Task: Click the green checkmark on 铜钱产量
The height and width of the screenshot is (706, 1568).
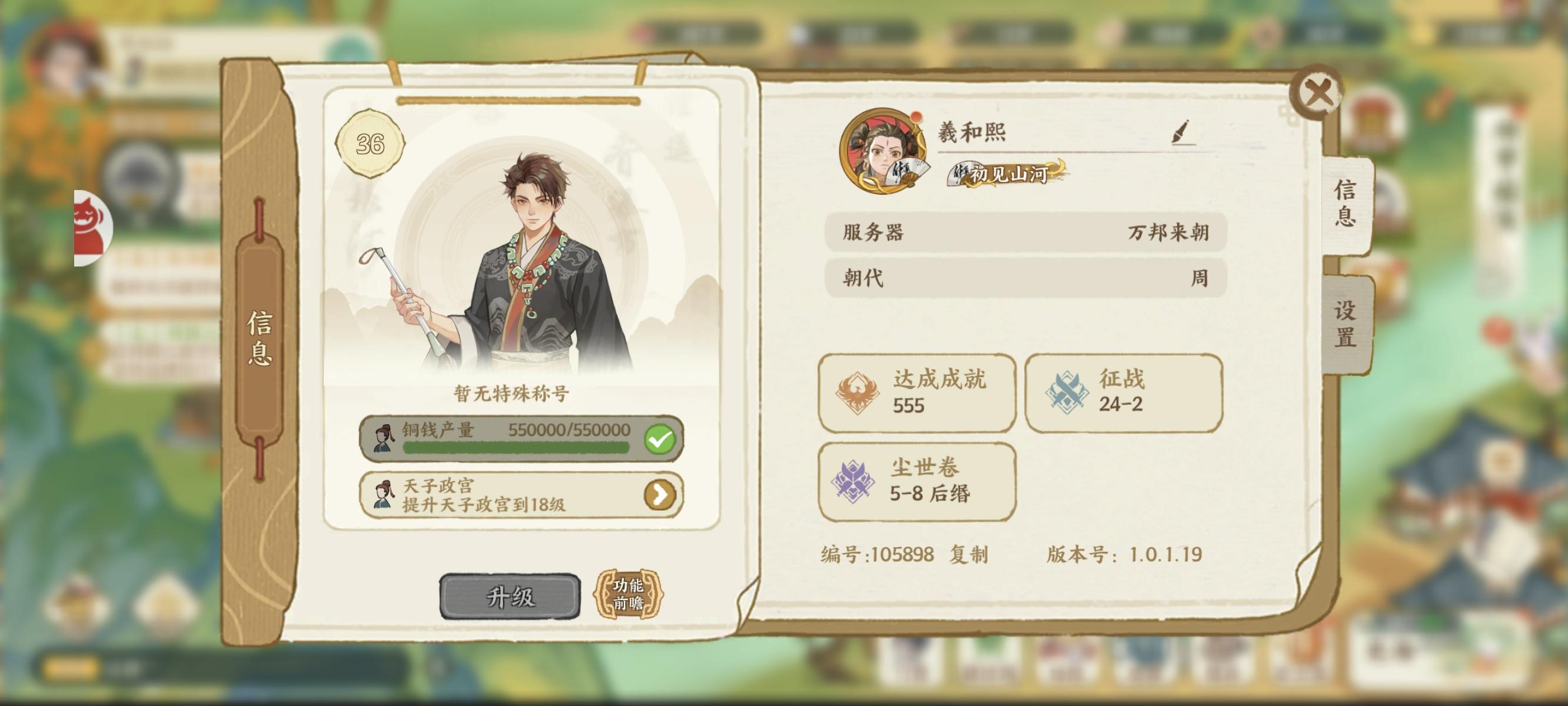Action: (x=660, y=439)
